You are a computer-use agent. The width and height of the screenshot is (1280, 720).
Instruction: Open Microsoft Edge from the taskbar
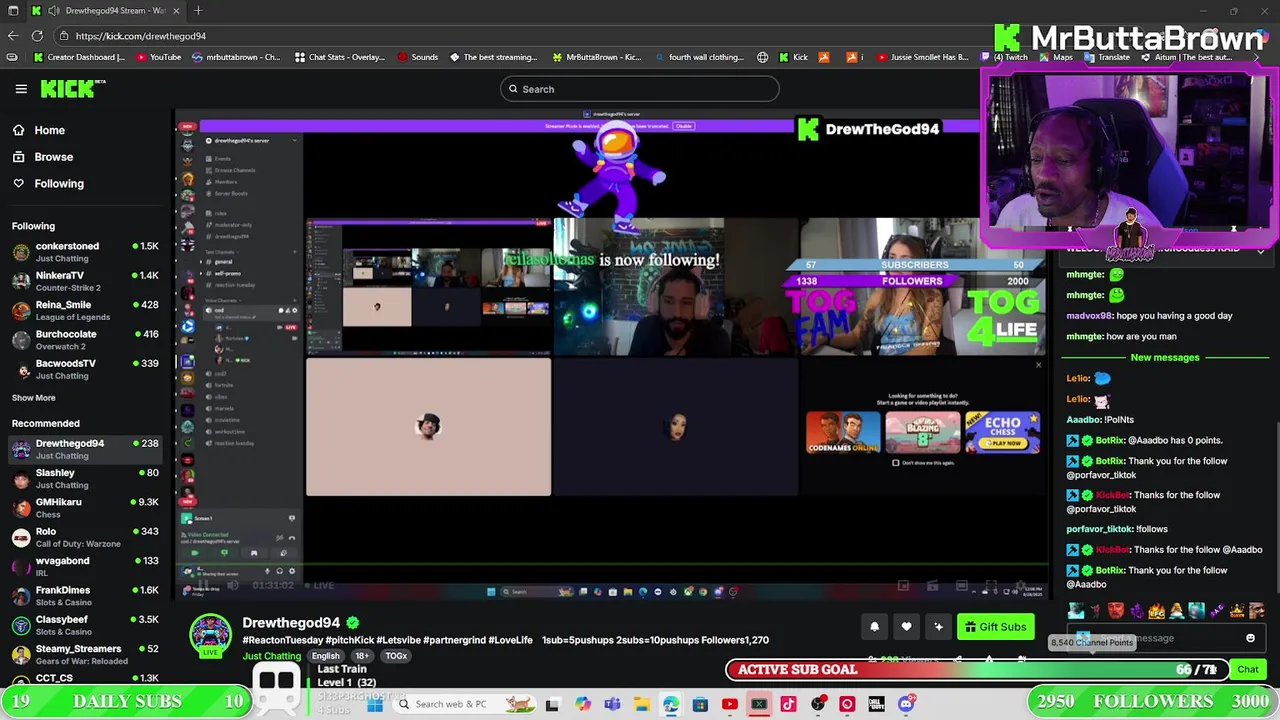(x=670, y=704)
